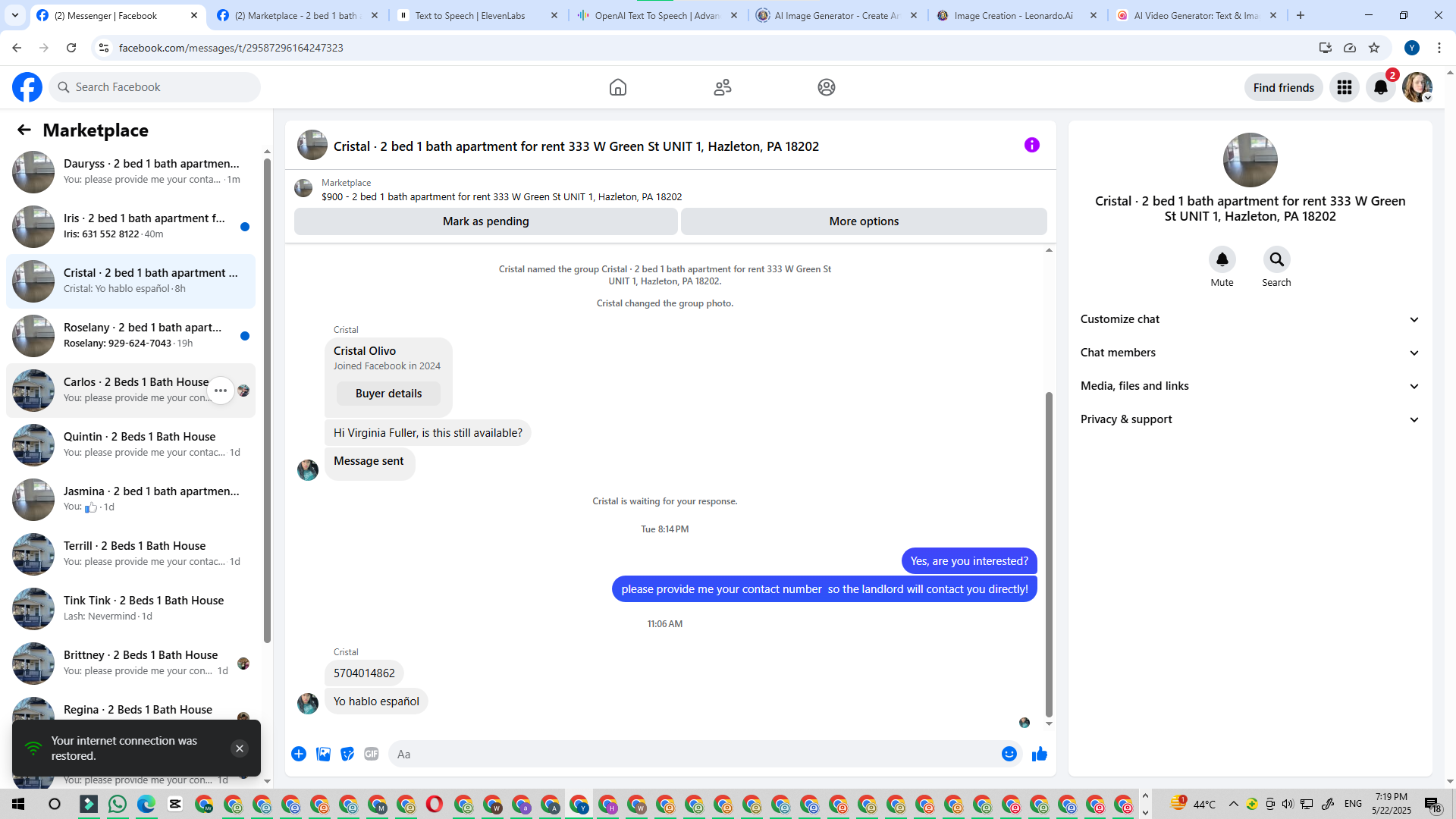The width and height of the screenshot is (1456, 819).
Task: Click the Find friends button
Action: tap(1284, 87)
